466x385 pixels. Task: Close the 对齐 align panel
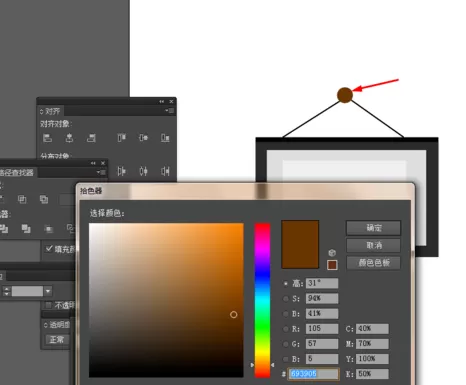tap(171, 101)
